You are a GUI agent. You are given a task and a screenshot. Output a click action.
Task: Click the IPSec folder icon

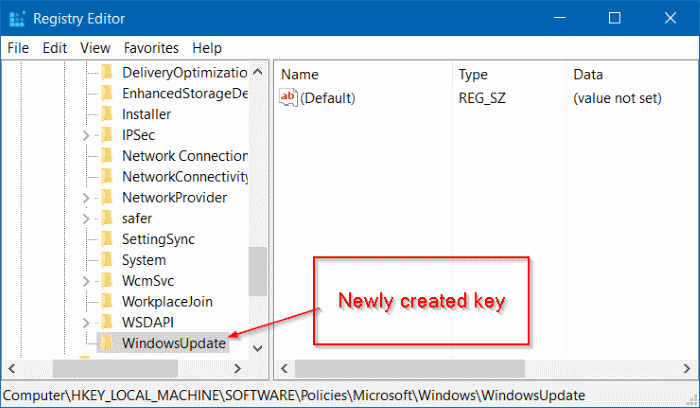coord(107,135)
